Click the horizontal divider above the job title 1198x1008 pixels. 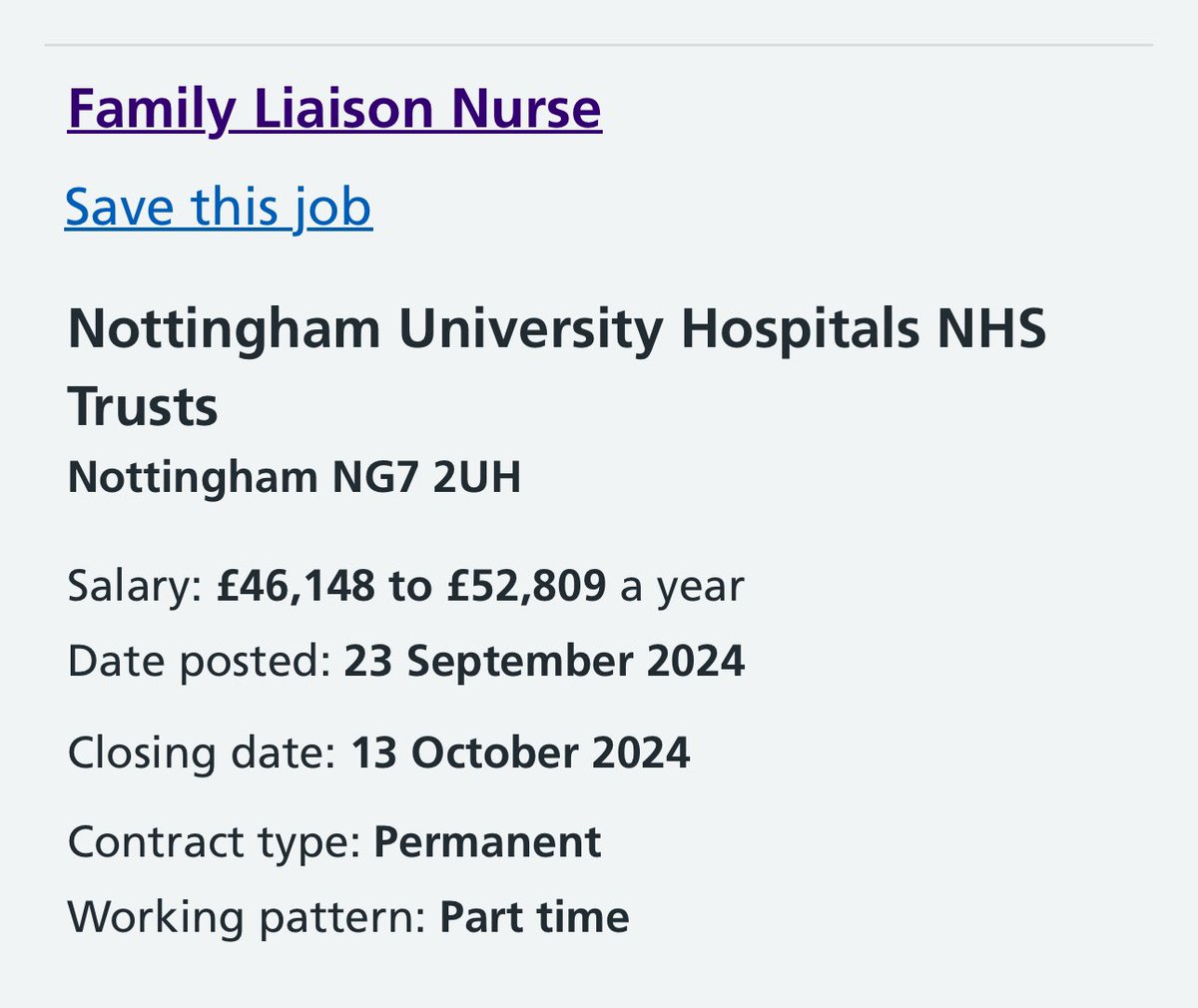[x=599, y=45]
